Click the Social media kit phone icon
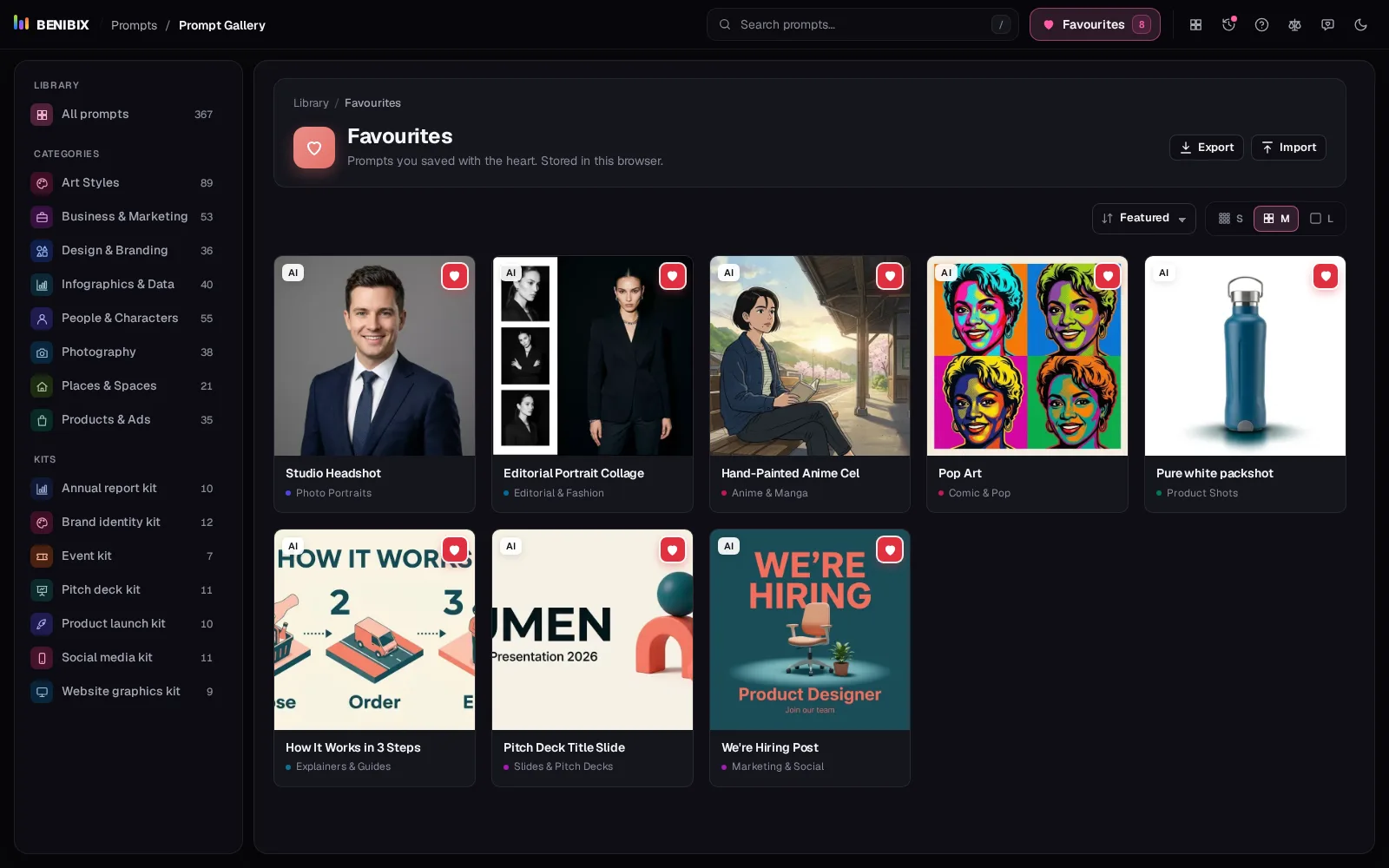Screen dimensions: 1389x868 tap(42, 658)
